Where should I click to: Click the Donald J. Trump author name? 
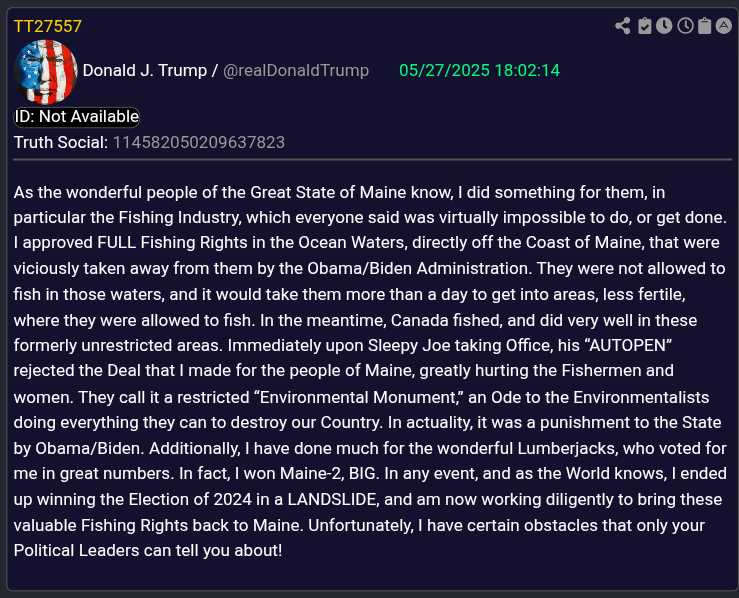point(144,70)
